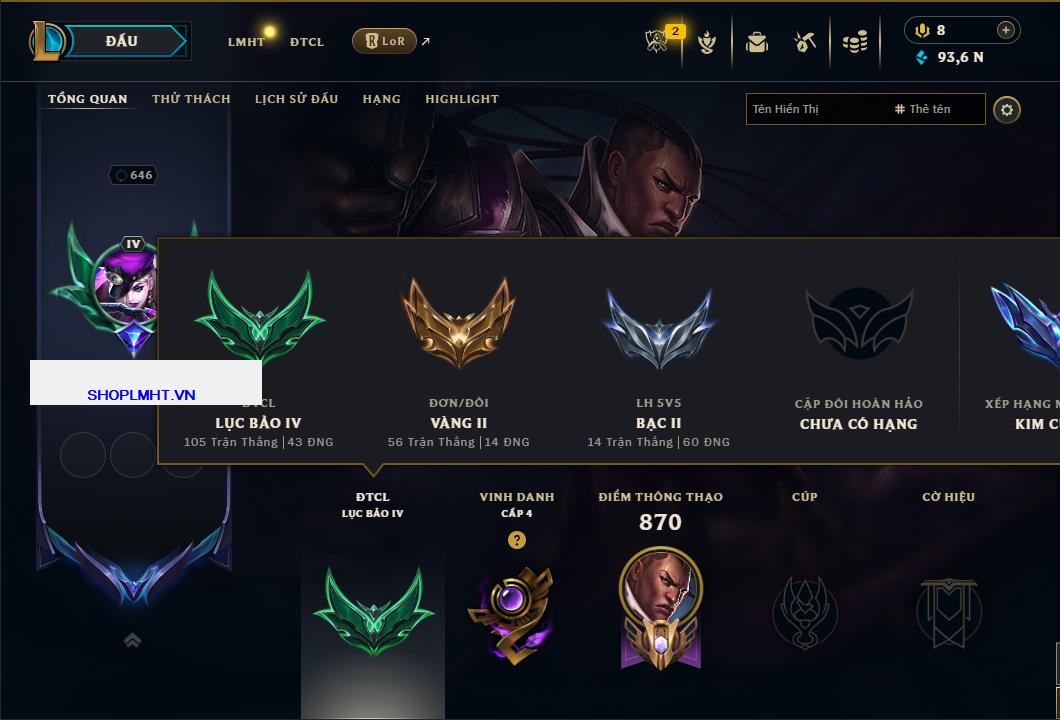Switch to the THỬ THÁCH tab
The image size is (1060, 720).
[191, 99]
